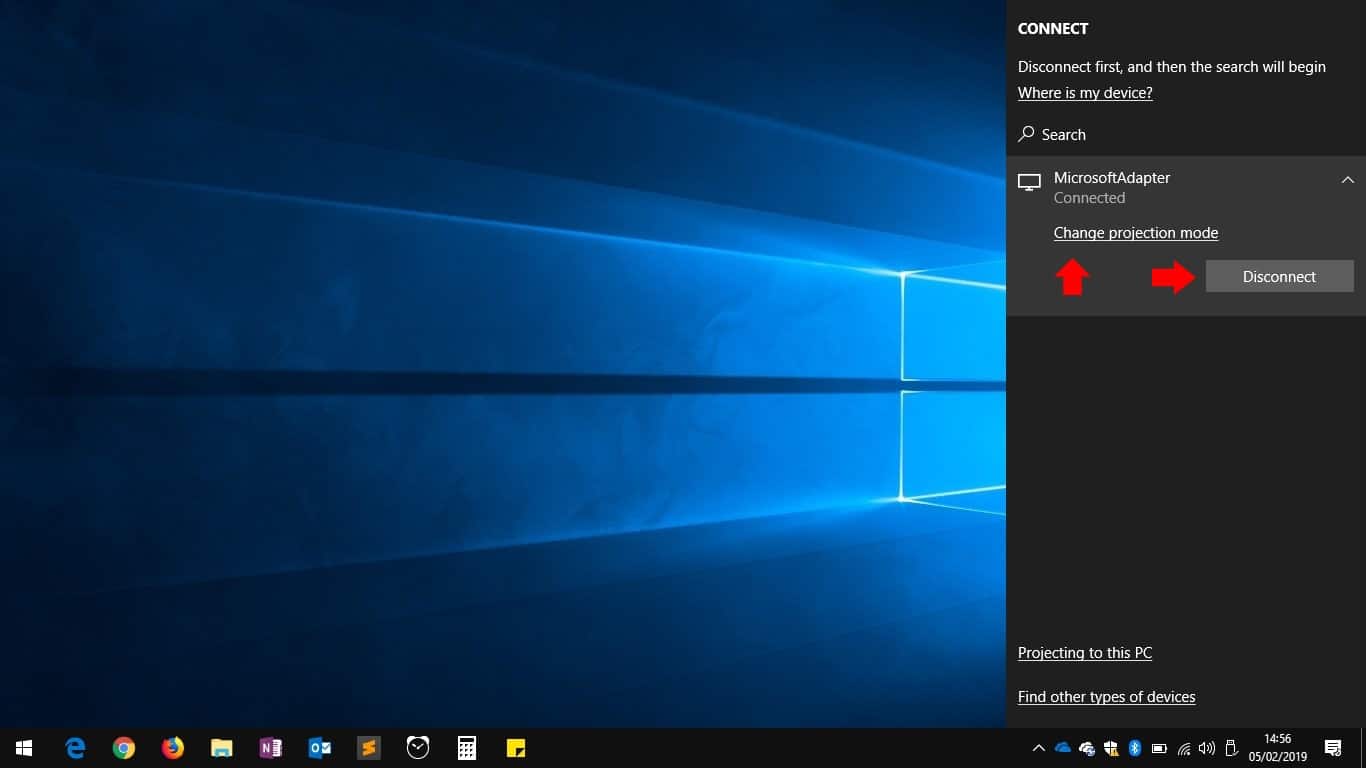Screen dimensions: 1366x768
Task: Collapse the MicrosoftAdapter device entry chevron
Action: point(1347,180)
